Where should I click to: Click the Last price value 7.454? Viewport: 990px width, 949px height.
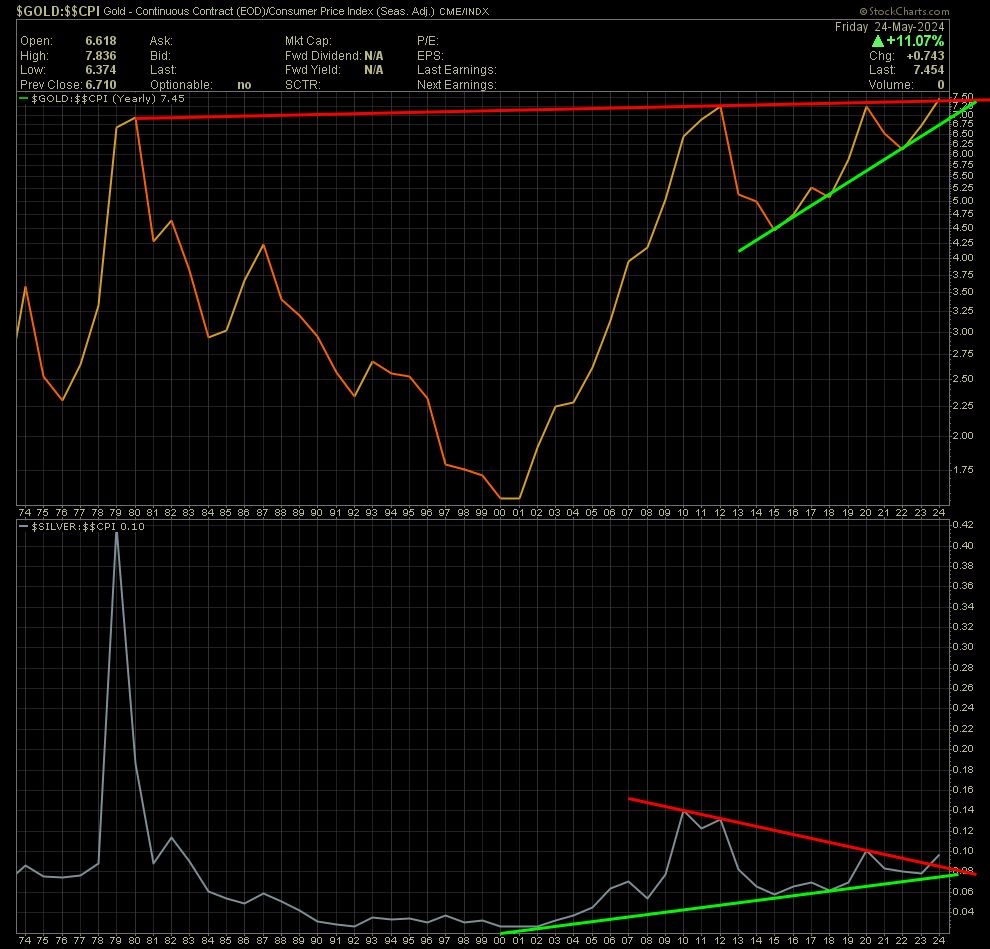(927, 71)
